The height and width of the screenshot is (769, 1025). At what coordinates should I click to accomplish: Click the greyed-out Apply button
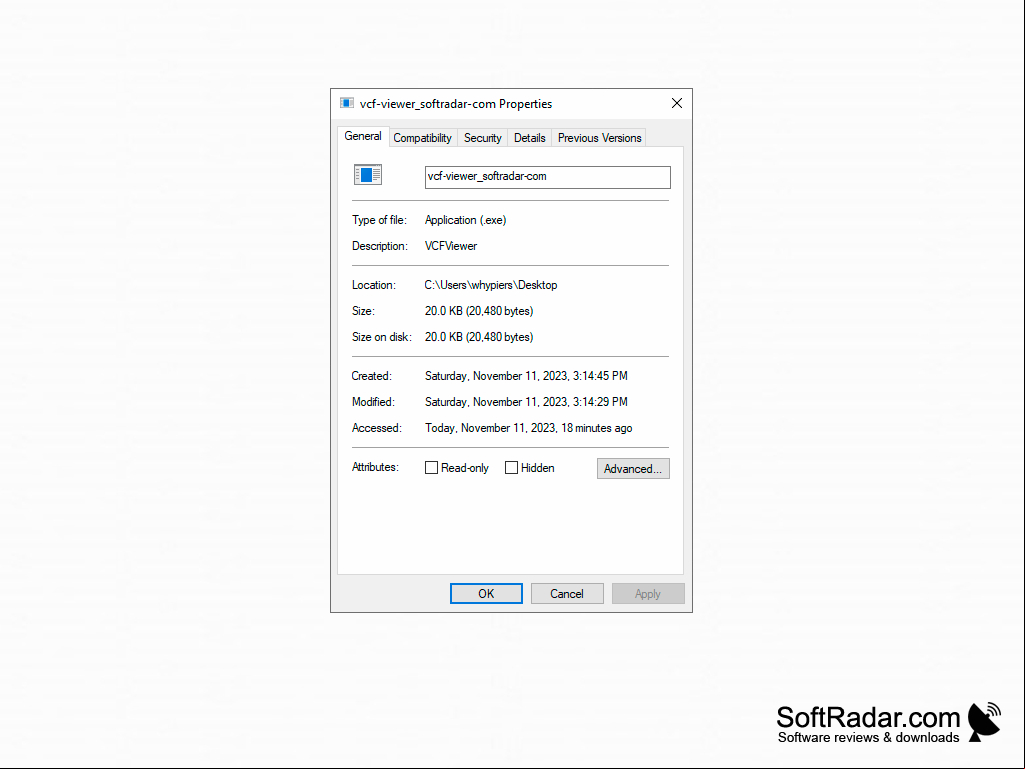point(648,593)
